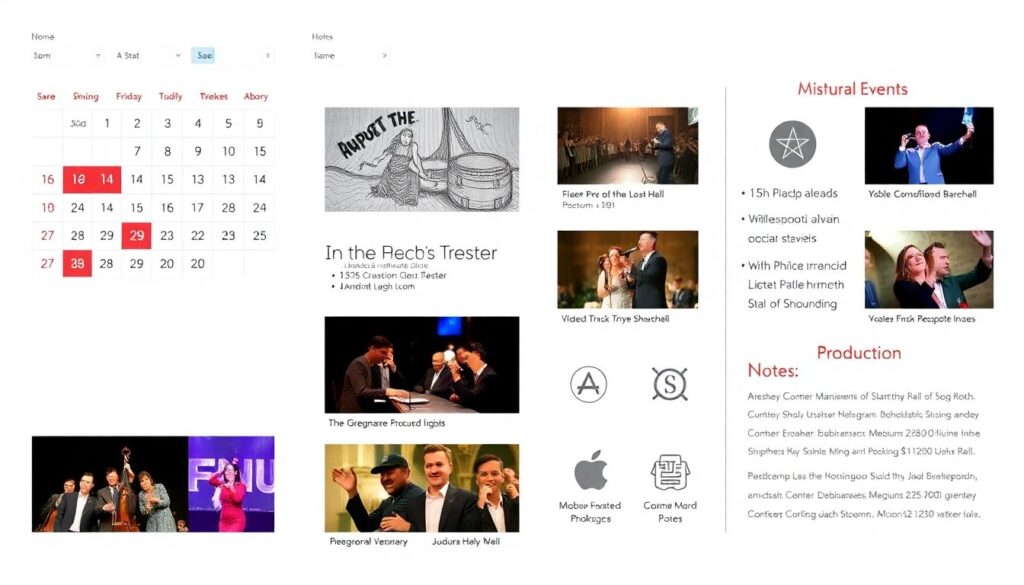Screen dimensions: 1024x585
Task: Pick the red highlighted date 38
Action: [x=77, y=264]
